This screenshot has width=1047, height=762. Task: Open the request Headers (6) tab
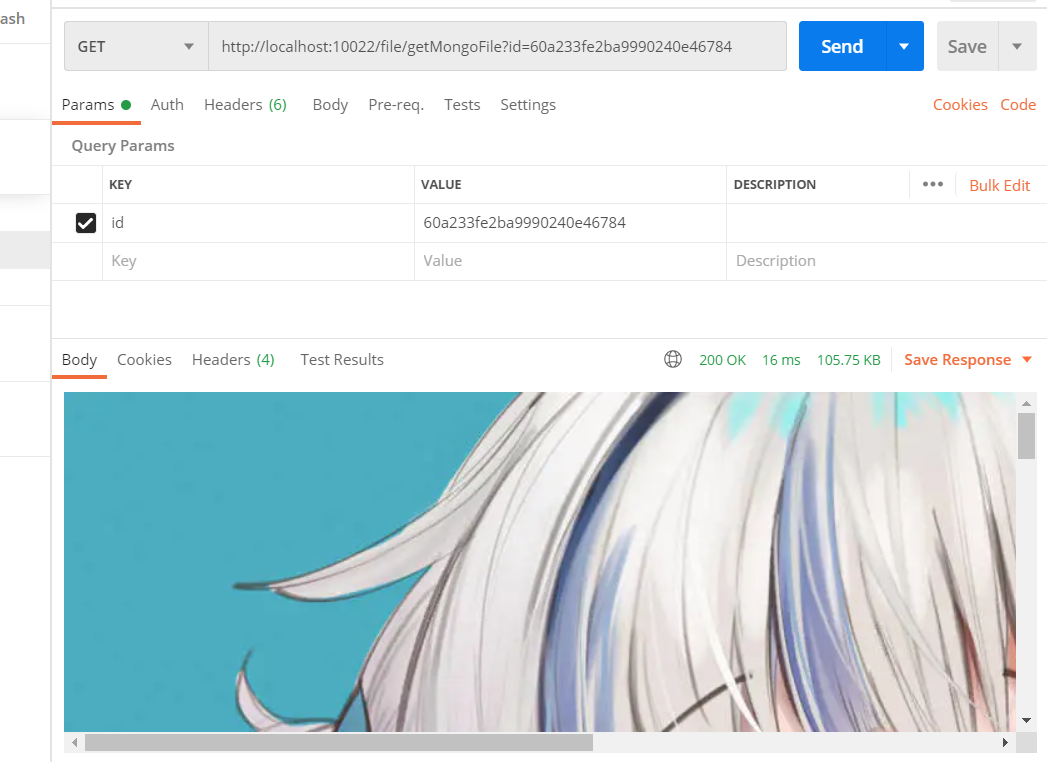coord(245,105)
